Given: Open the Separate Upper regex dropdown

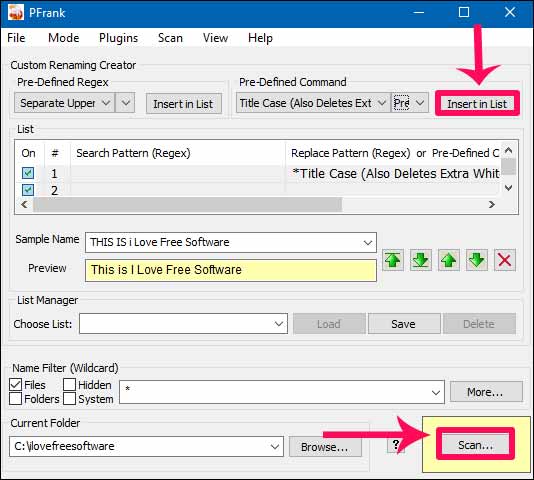Looking at the screenshot, I should coord(65,103).
